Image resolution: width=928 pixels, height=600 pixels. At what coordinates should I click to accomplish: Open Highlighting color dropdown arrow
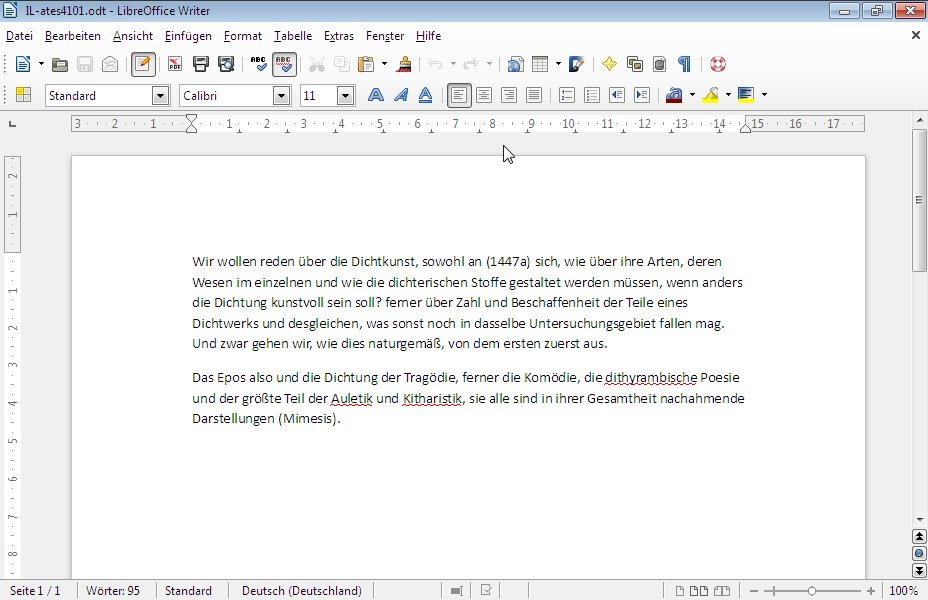click(x=729, y=95)
